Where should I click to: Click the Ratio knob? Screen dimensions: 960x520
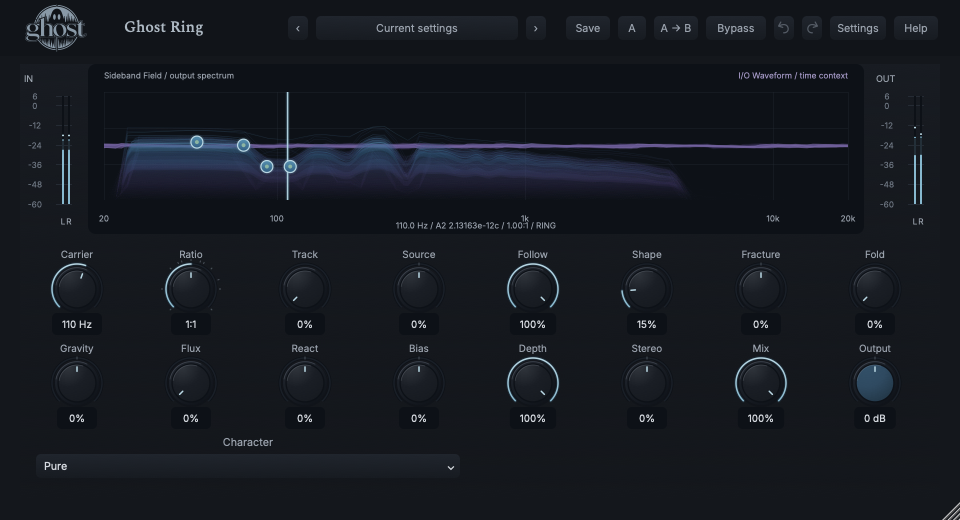click(190, 288)
